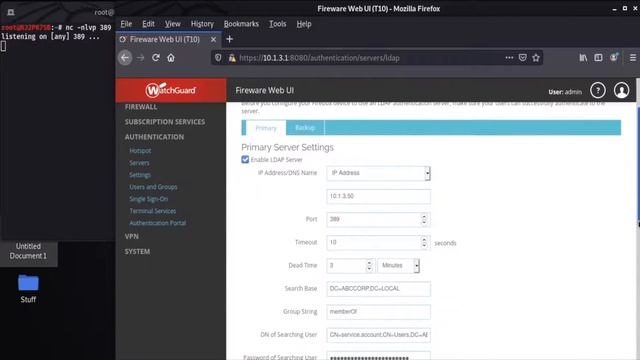Open the Bookmarks menu in Firefox

point(241,24)
